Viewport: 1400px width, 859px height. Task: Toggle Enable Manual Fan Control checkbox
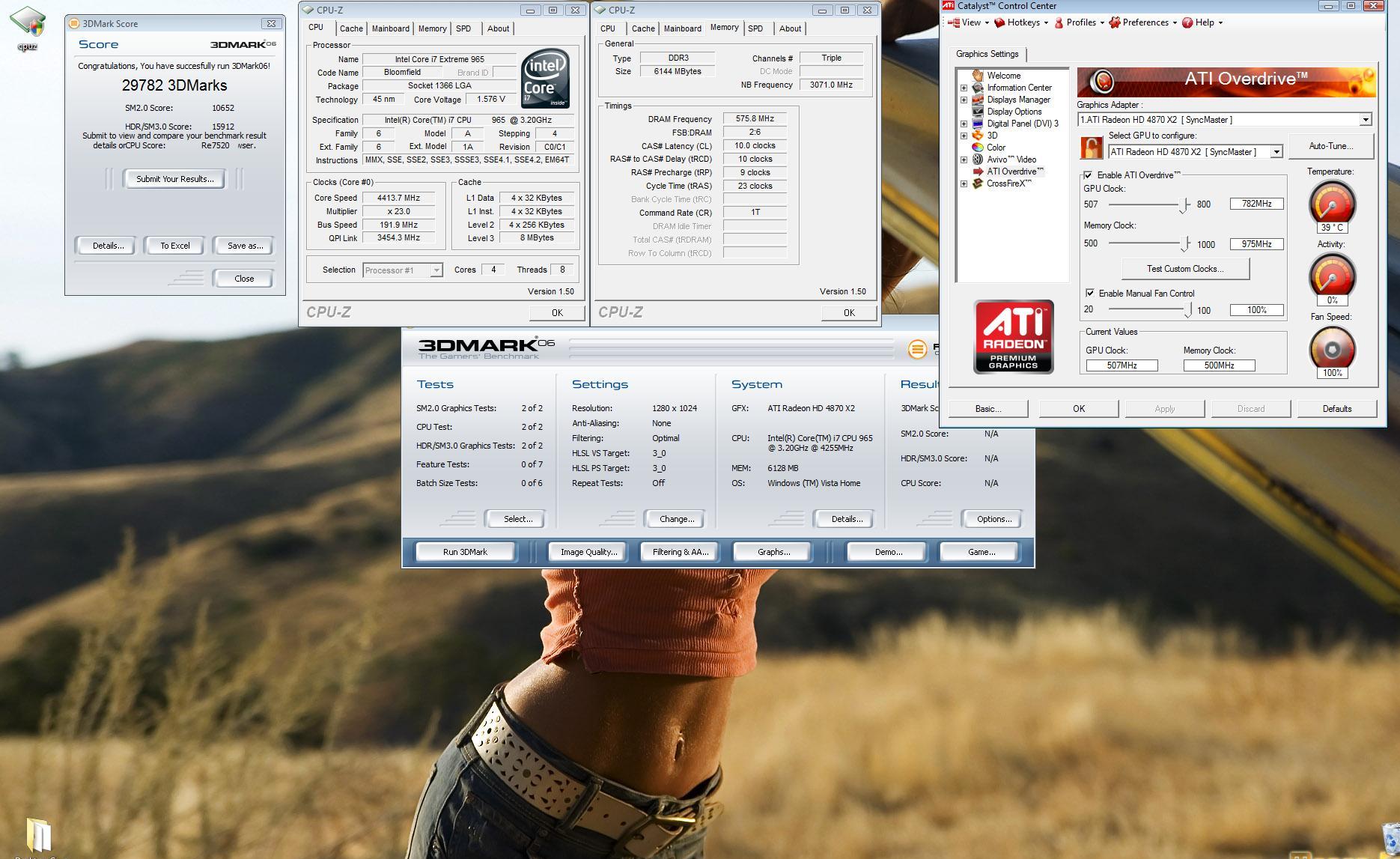[x=1089, y=294]
